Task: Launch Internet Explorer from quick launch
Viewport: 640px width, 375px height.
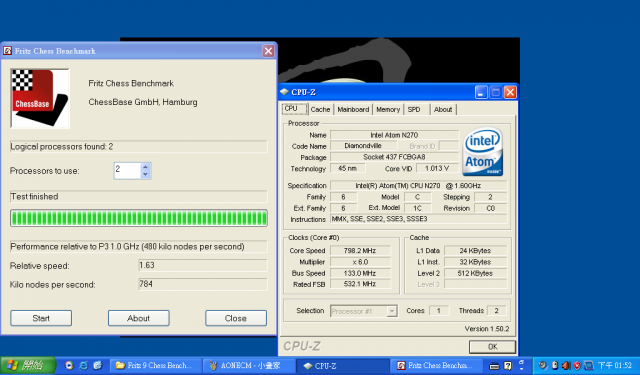Action: pos(83,366)
